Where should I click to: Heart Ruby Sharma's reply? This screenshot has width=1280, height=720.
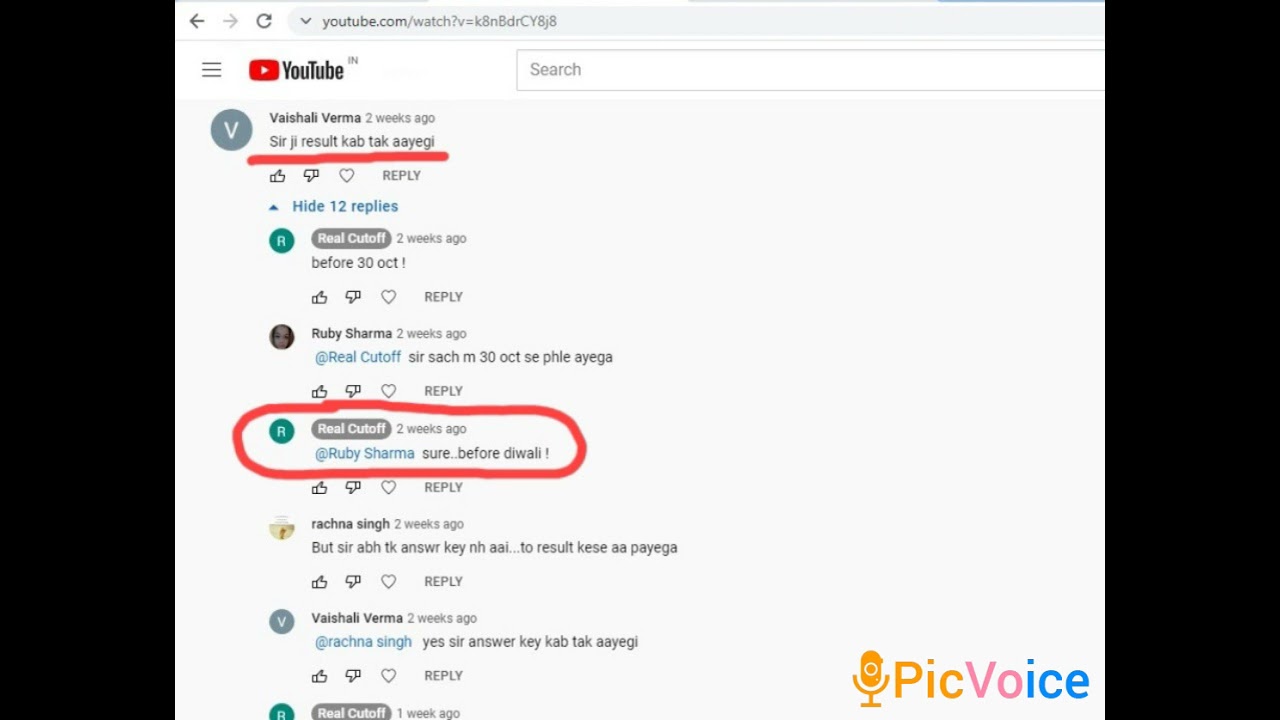pos(388,391)
